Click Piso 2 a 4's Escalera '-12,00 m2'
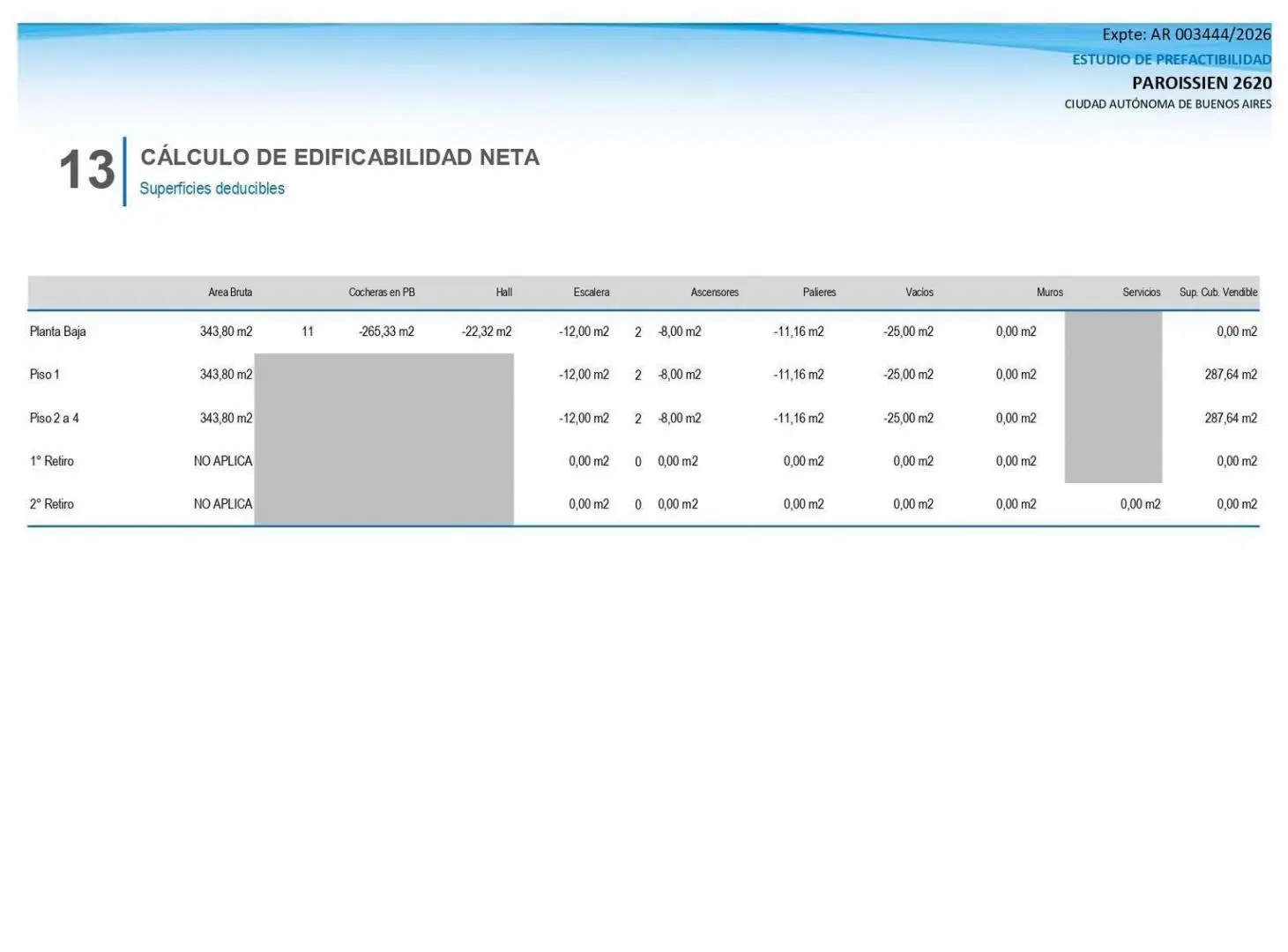The width and height of the screenshot is (1288, 952). coord(584,419)
